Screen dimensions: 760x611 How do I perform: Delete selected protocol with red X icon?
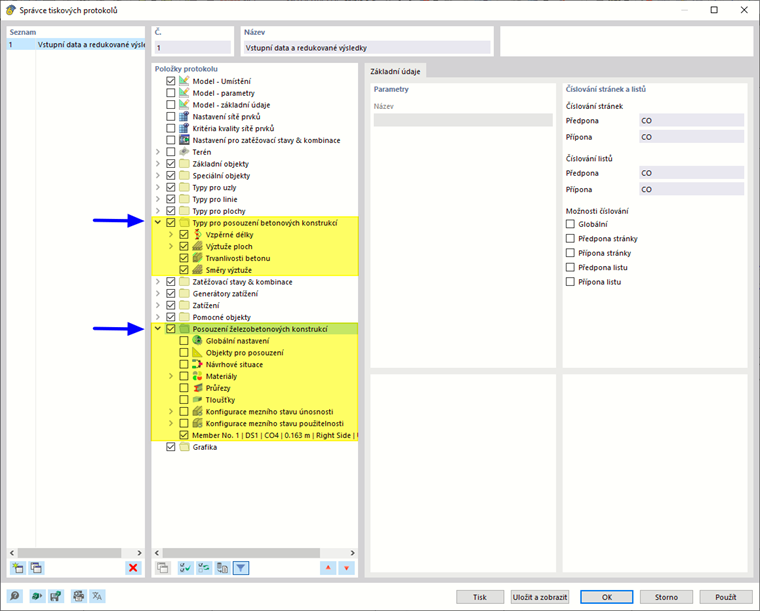click(x=133, y=568)
